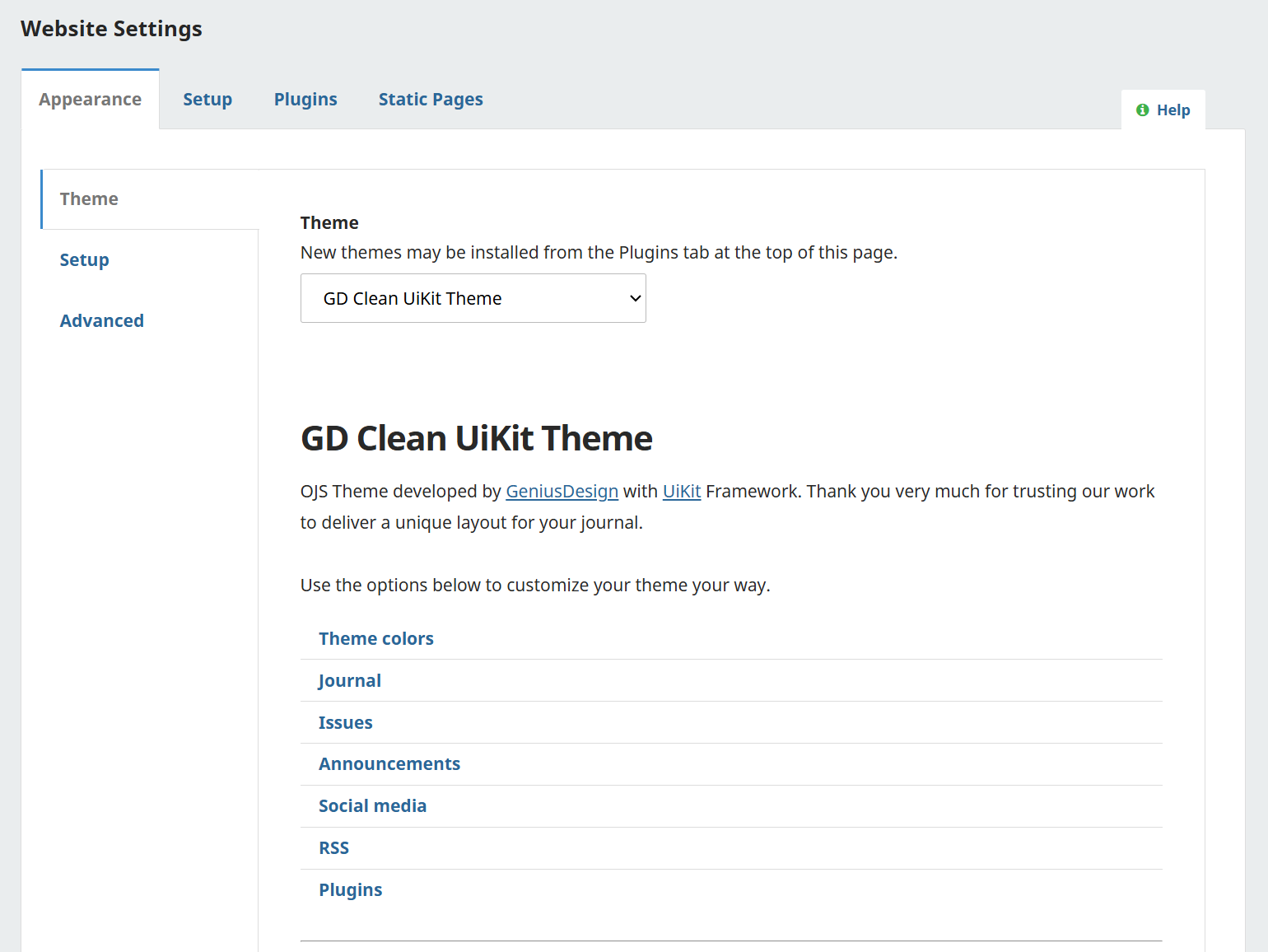Expand the Issues options section
Screen dimensions: 1268x952
coord(346,723)
